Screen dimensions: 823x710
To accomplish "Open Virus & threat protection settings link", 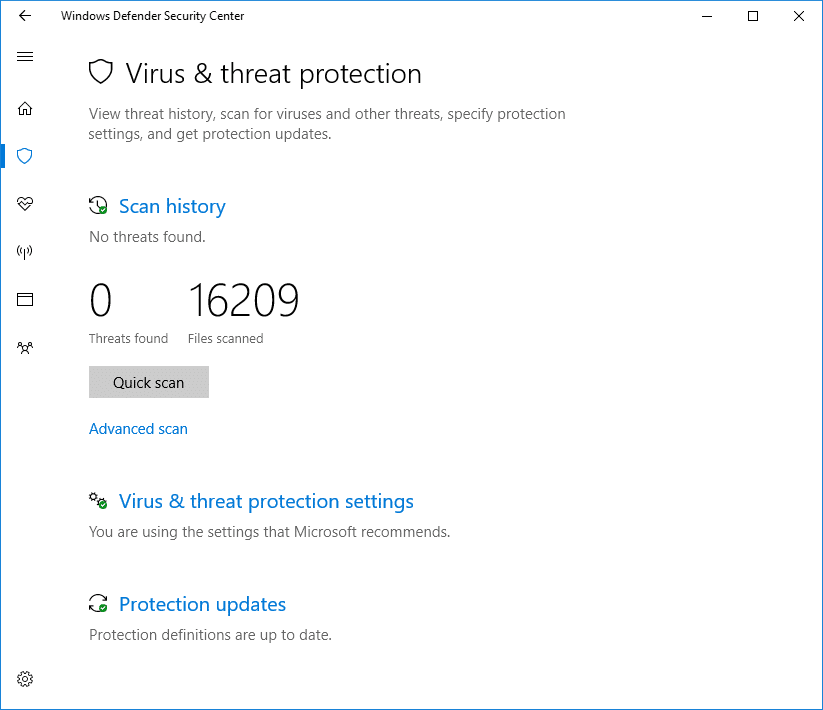I will click(x=266, y=502).
